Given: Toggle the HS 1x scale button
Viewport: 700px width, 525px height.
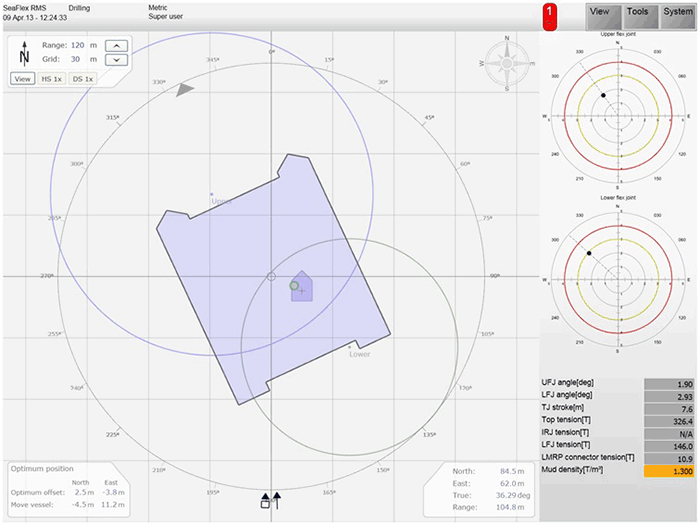Looking at the screenshot, I should coord(52,78).
